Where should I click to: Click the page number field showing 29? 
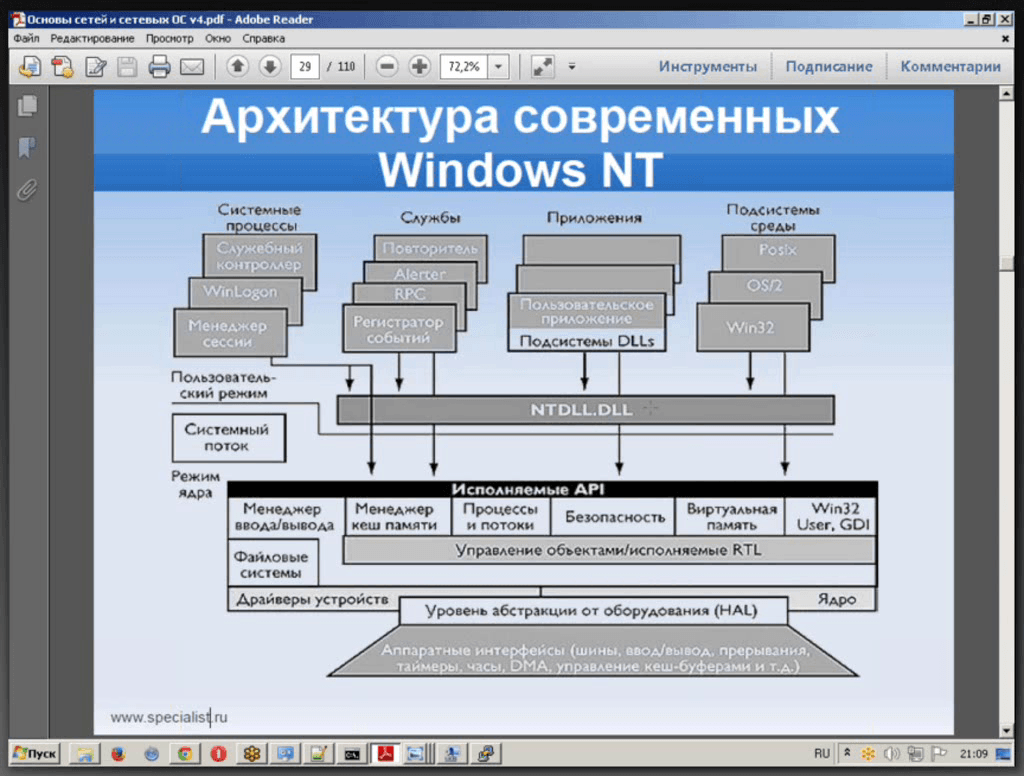pos(305,66)
